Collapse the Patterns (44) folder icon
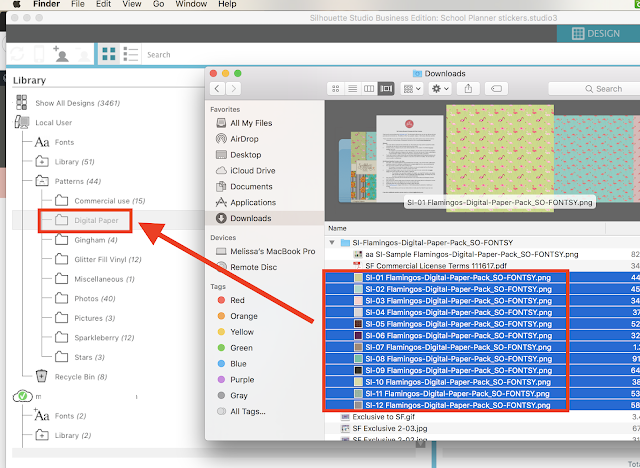Viewport: 640px width, 468px height. click(42, 181)
